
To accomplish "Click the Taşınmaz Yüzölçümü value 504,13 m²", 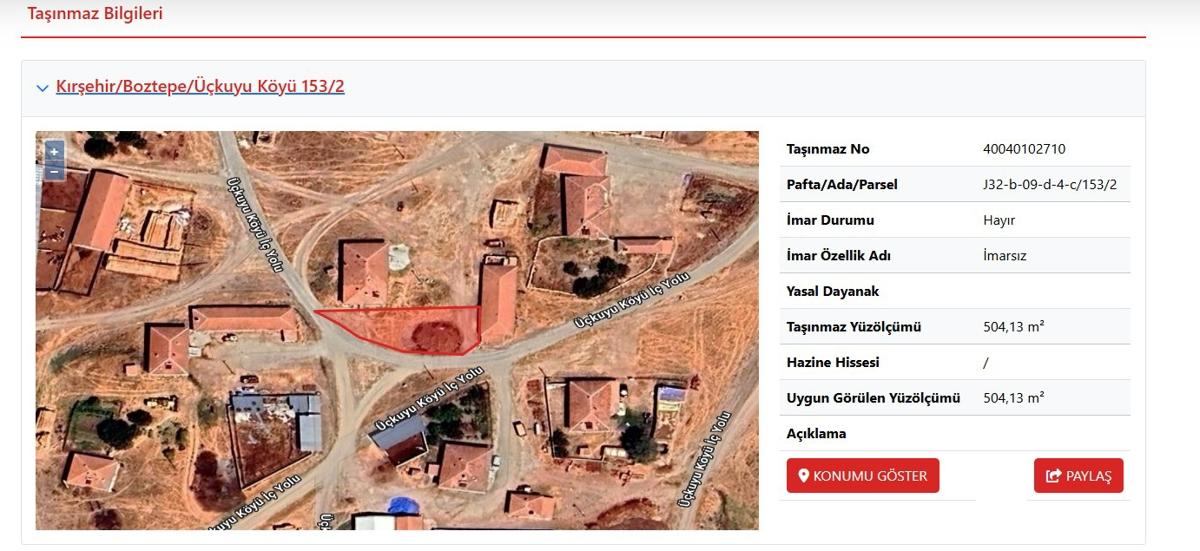I will click(1014, 327).
